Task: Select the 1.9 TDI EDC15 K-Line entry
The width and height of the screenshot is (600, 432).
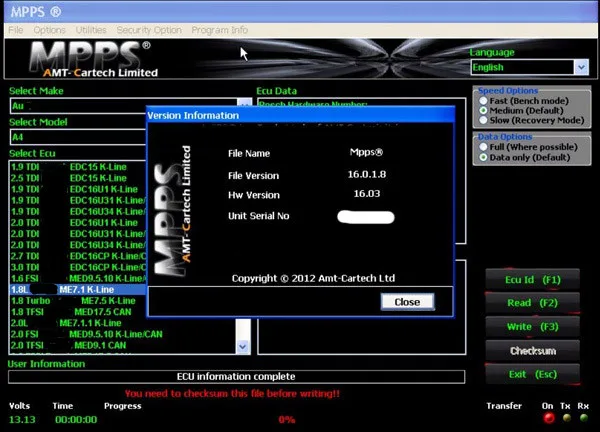Action: [x=78, y=167]
